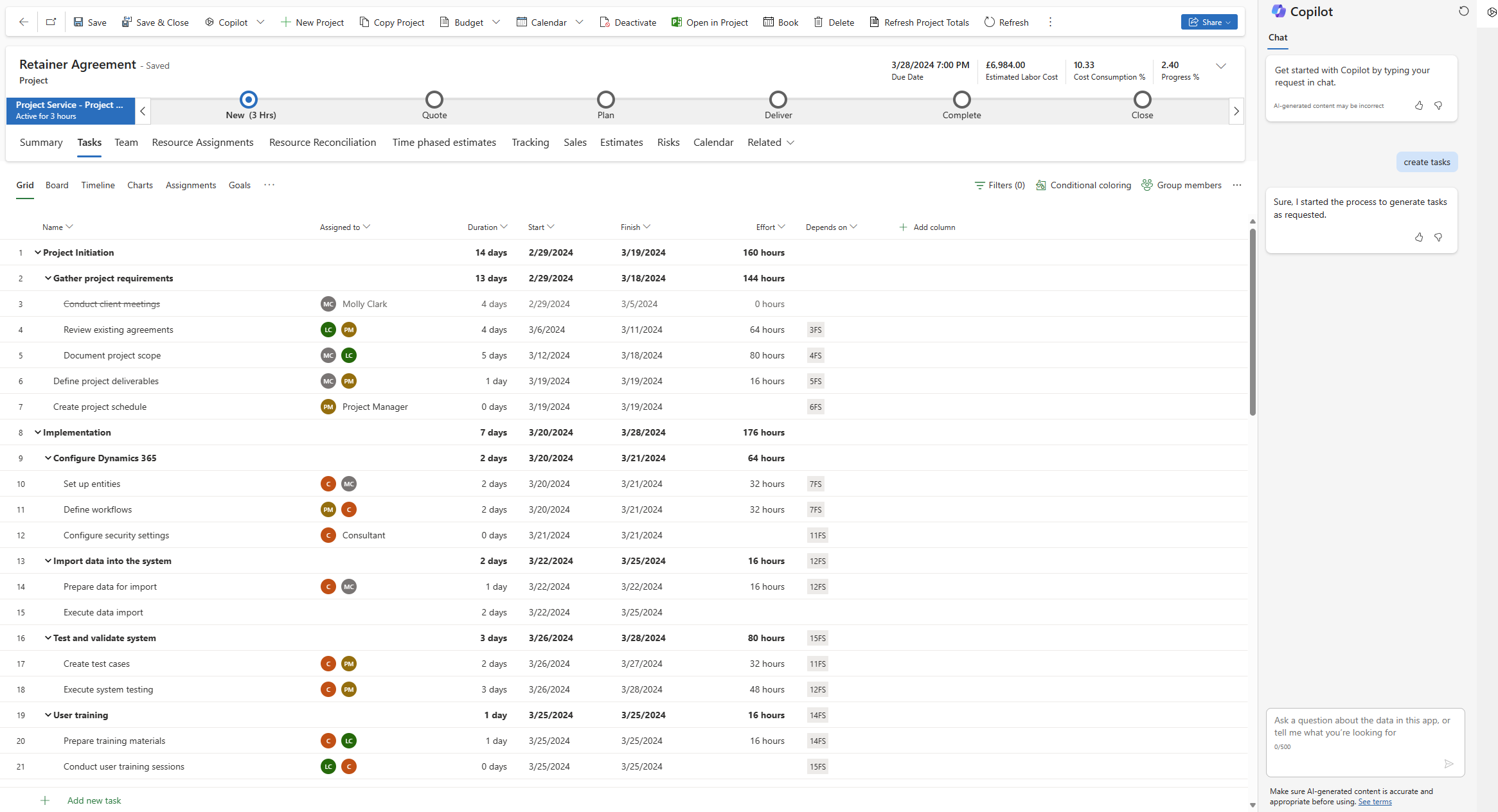Viewport: 1498px width, 812px height.
Task: Switch to the Resource Assignments tab
Action: (202, 143)
